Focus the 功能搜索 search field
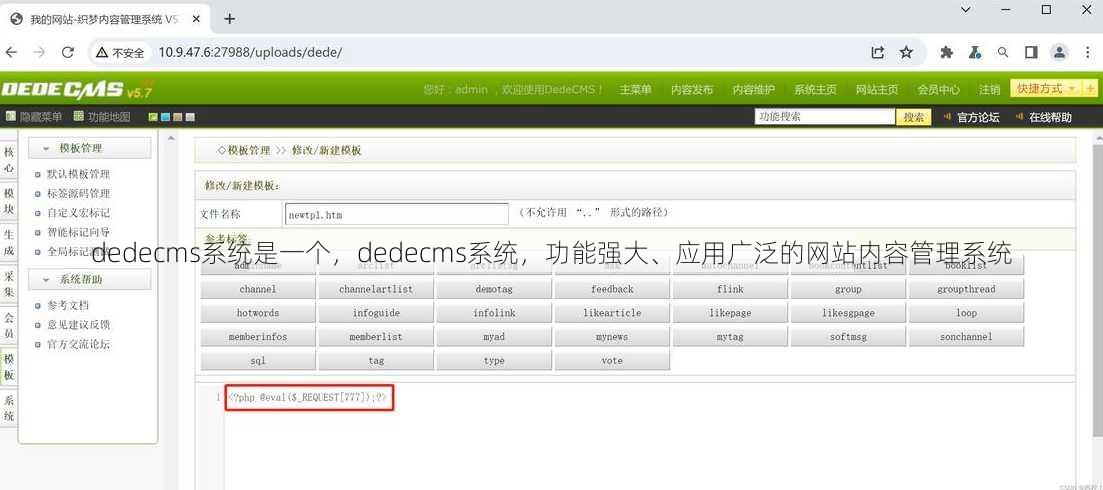 824,117
